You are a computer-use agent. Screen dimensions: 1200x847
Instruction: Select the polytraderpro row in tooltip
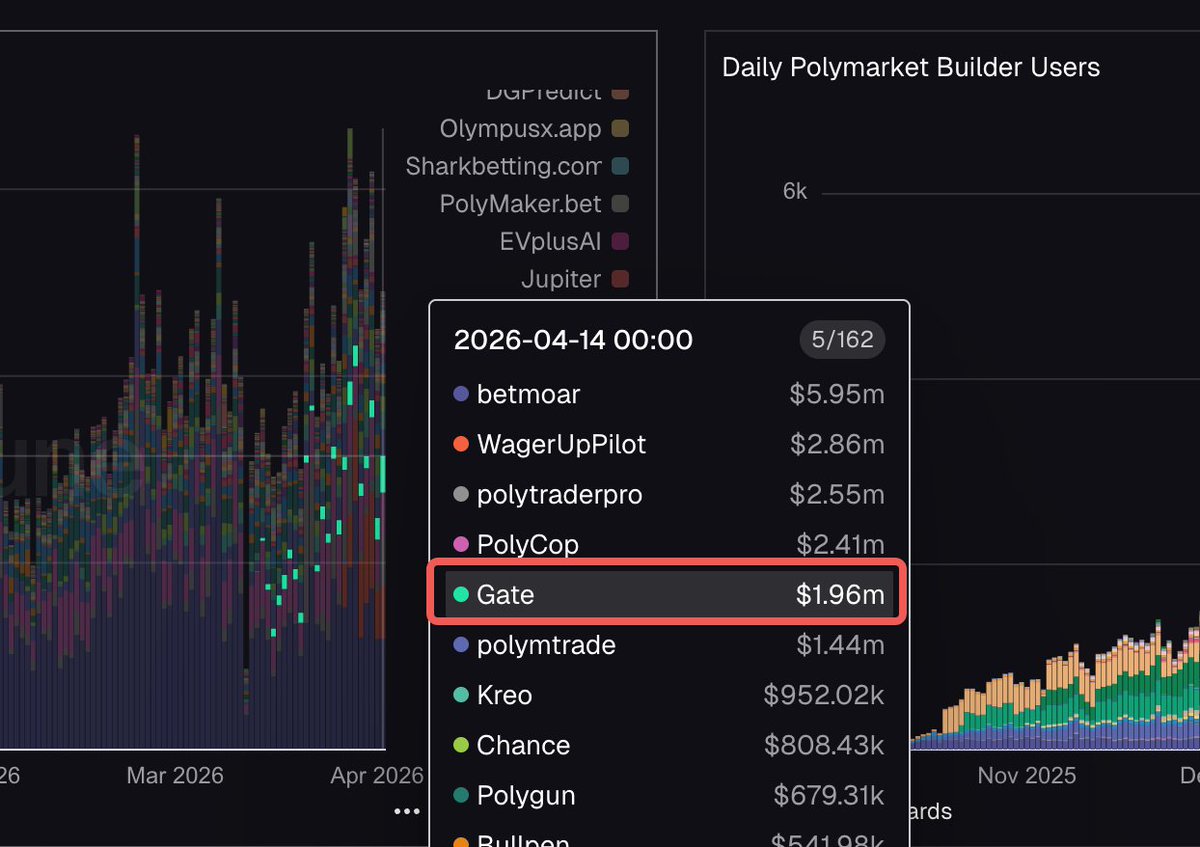tap(669, 494)
